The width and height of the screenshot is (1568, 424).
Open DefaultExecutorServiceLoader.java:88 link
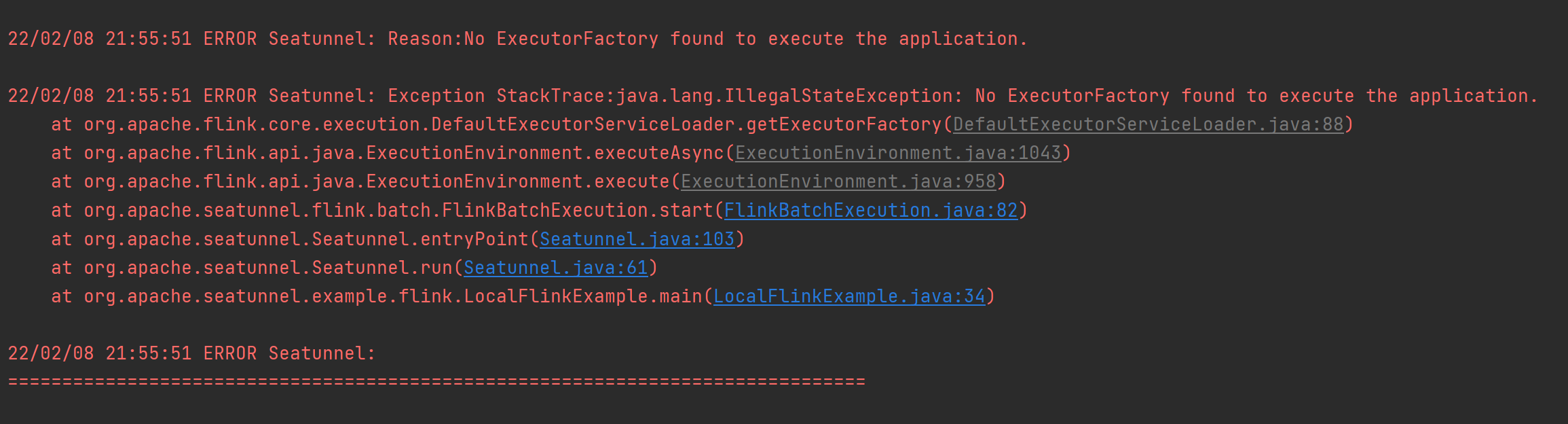pos(1149,125)
